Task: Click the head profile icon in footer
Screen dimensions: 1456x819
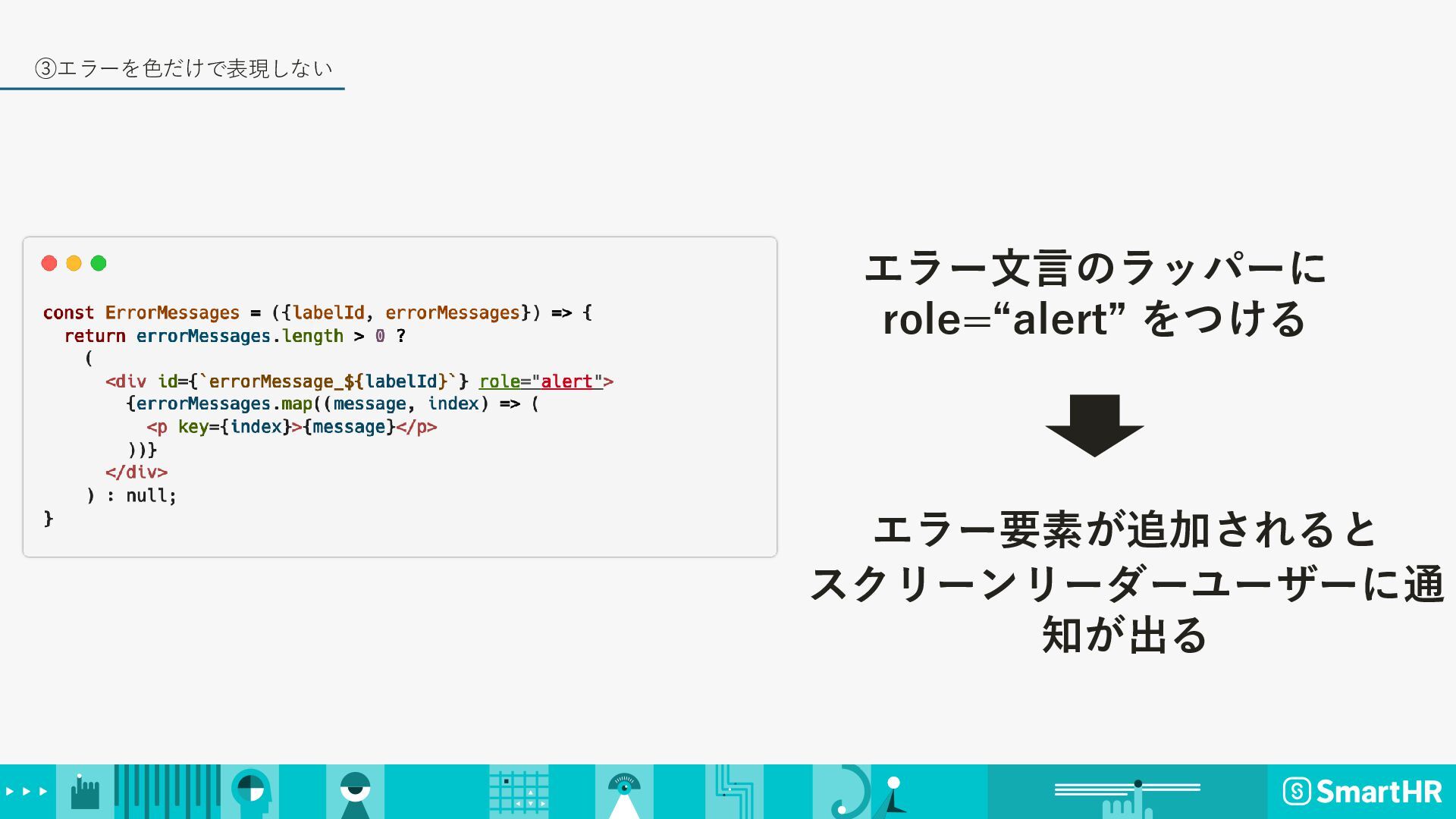Action: (251, 792)
